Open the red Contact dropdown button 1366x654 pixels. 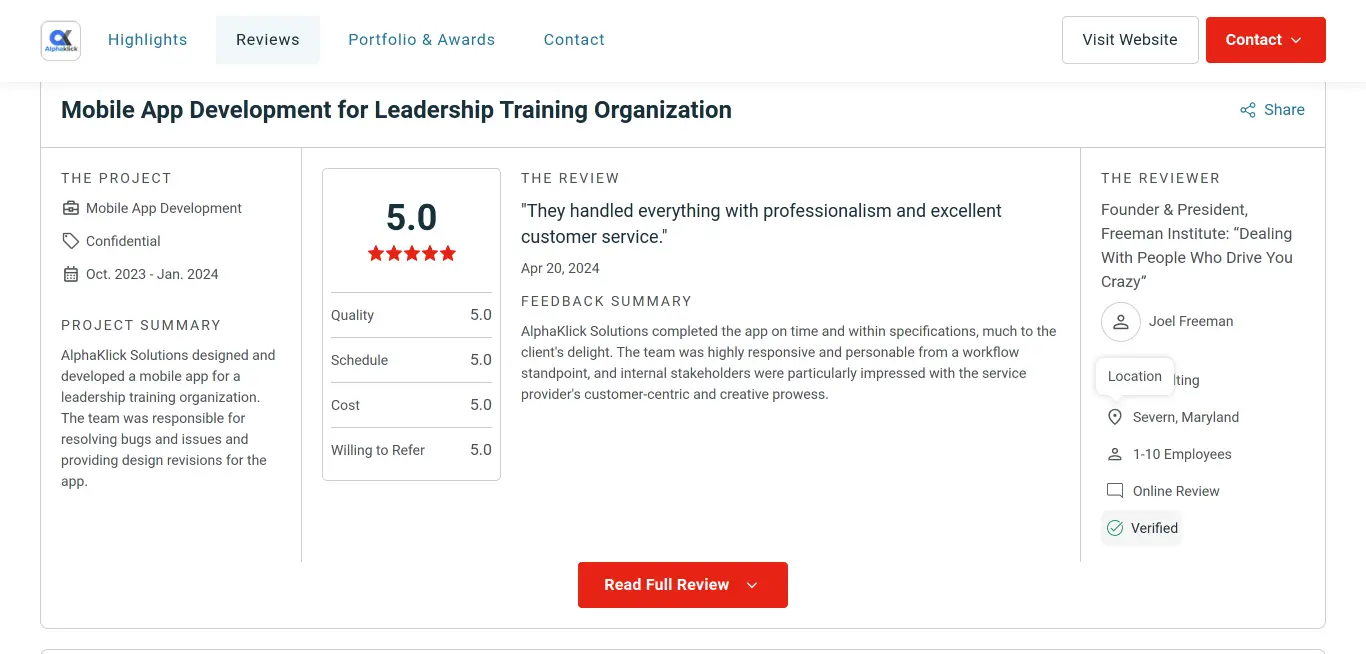click(1266, 40)
